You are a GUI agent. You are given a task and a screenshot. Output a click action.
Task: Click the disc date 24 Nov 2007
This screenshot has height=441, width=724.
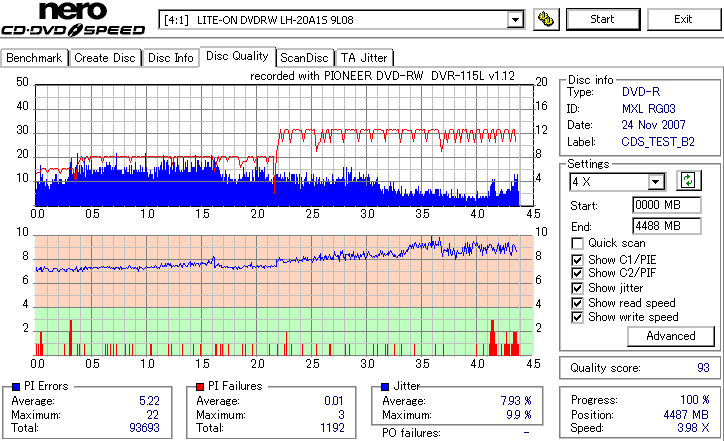pos(653,125)
